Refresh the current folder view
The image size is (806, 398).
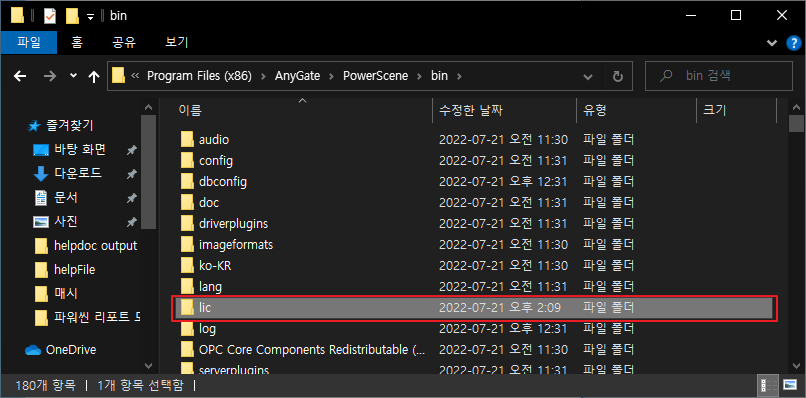pyautogui.click(x=617, y=77)
